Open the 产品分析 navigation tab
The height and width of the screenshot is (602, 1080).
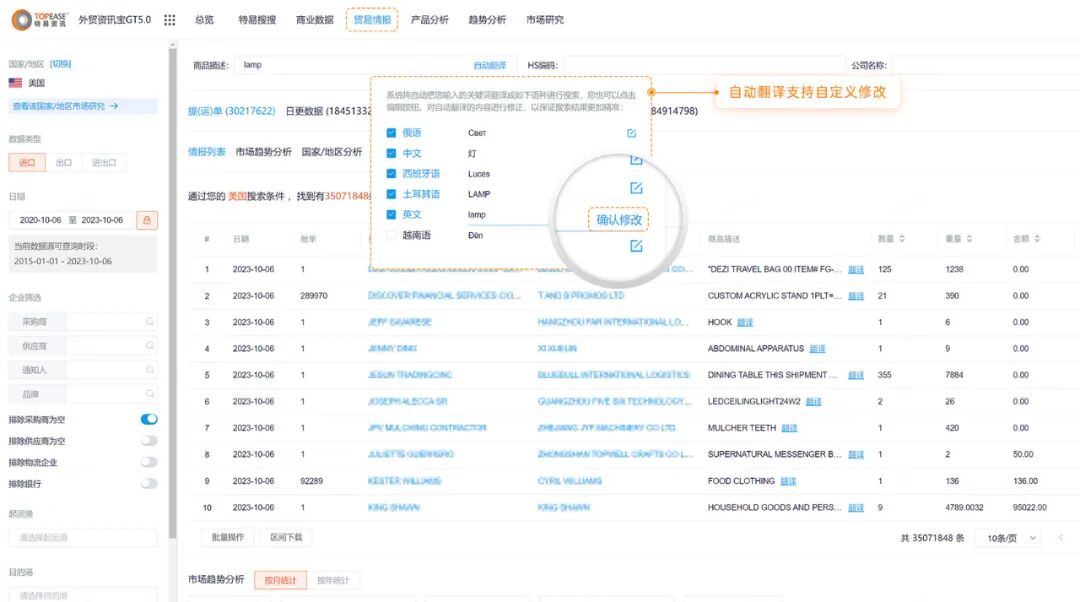coord(430,20)
